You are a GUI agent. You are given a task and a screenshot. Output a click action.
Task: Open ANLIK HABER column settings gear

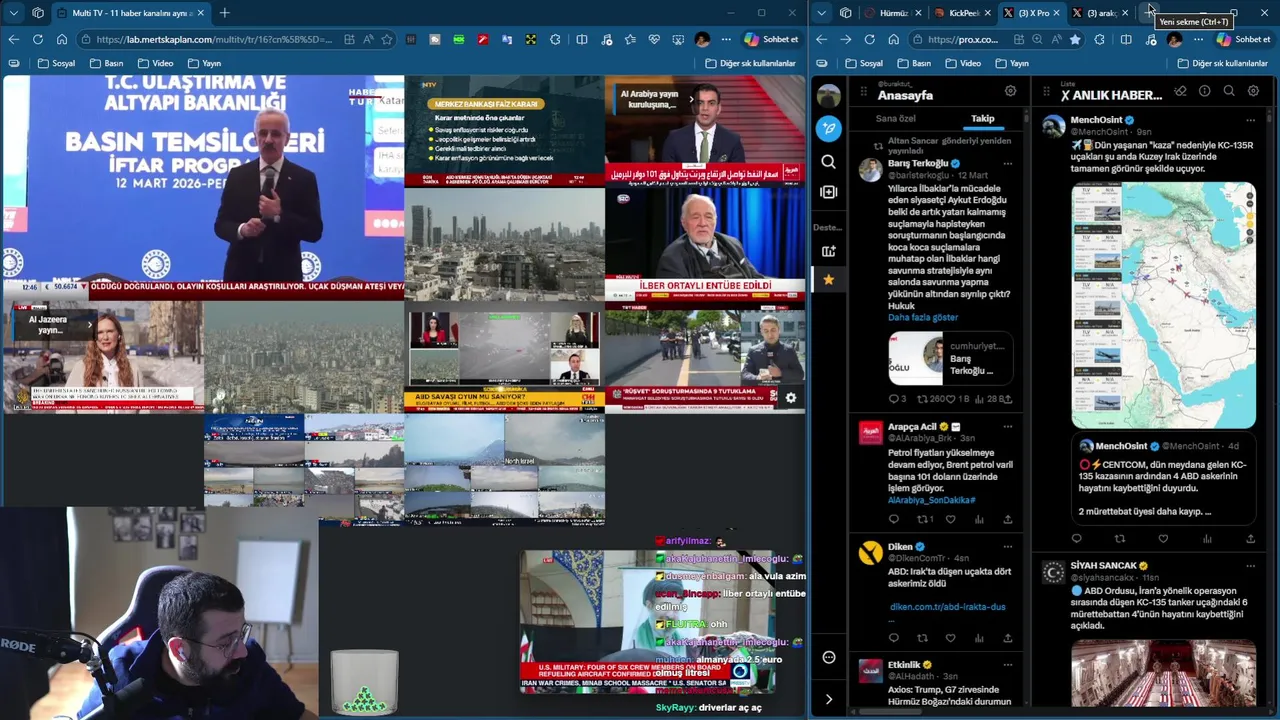[1253, 91]
